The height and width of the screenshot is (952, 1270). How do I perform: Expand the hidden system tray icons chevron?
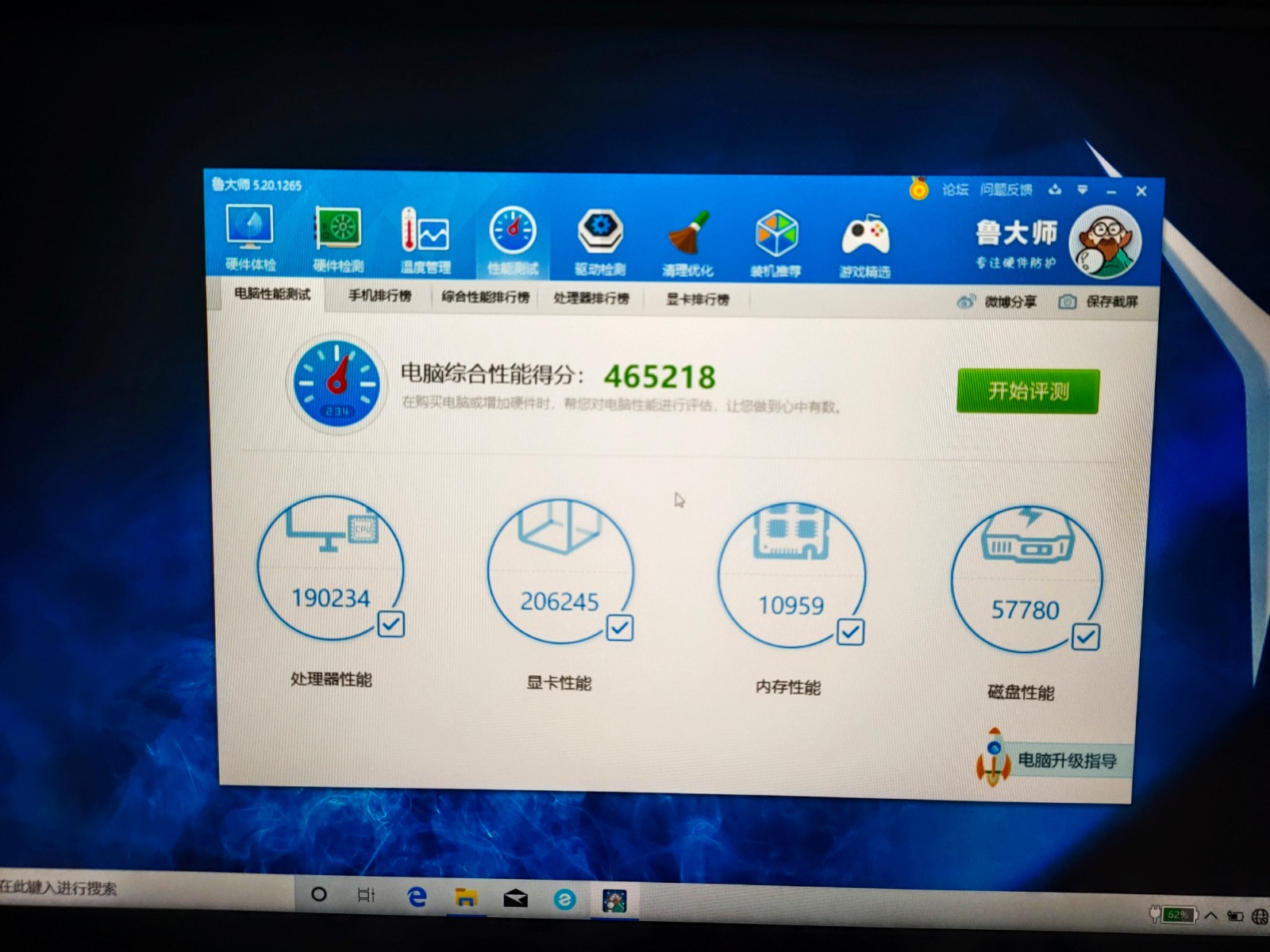[1211, 916]
